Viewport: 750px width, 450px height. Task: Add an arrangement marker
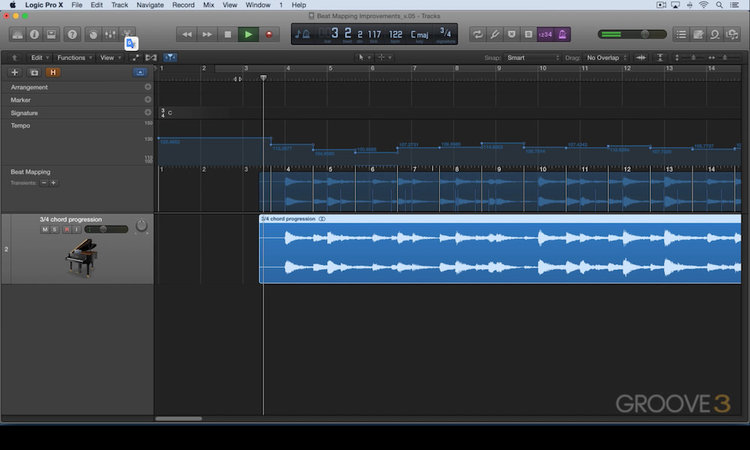coord(148,87)
